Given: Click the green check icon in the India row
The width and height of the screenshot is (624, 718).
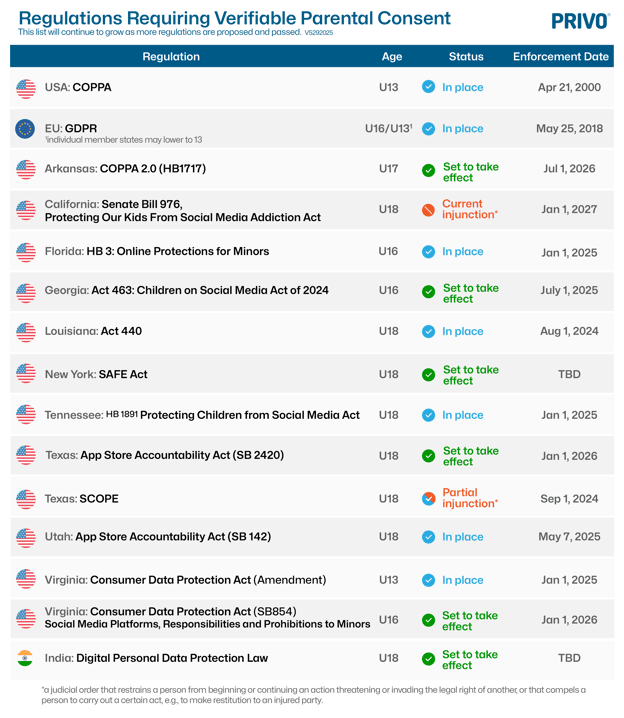Looking at the screenshot, I should click(428, 659).
